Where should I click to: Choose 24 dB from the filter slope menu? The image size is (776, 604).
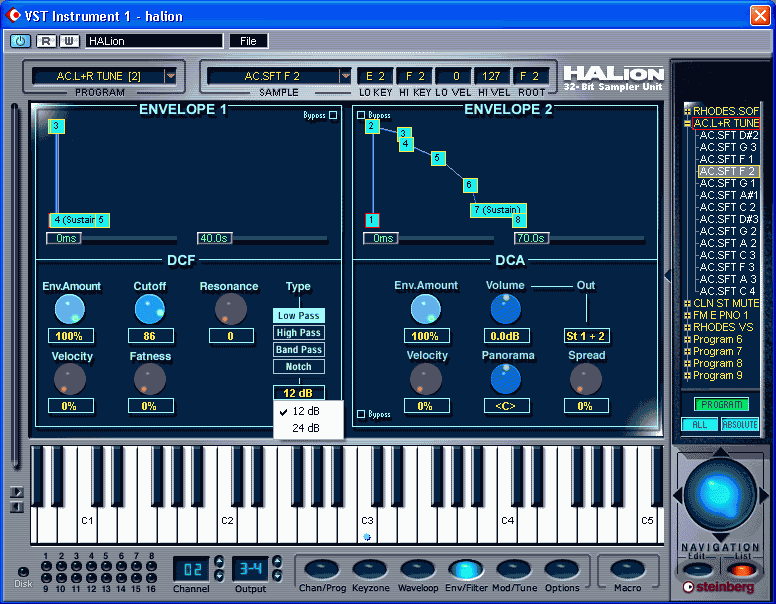tap(308, 428)
